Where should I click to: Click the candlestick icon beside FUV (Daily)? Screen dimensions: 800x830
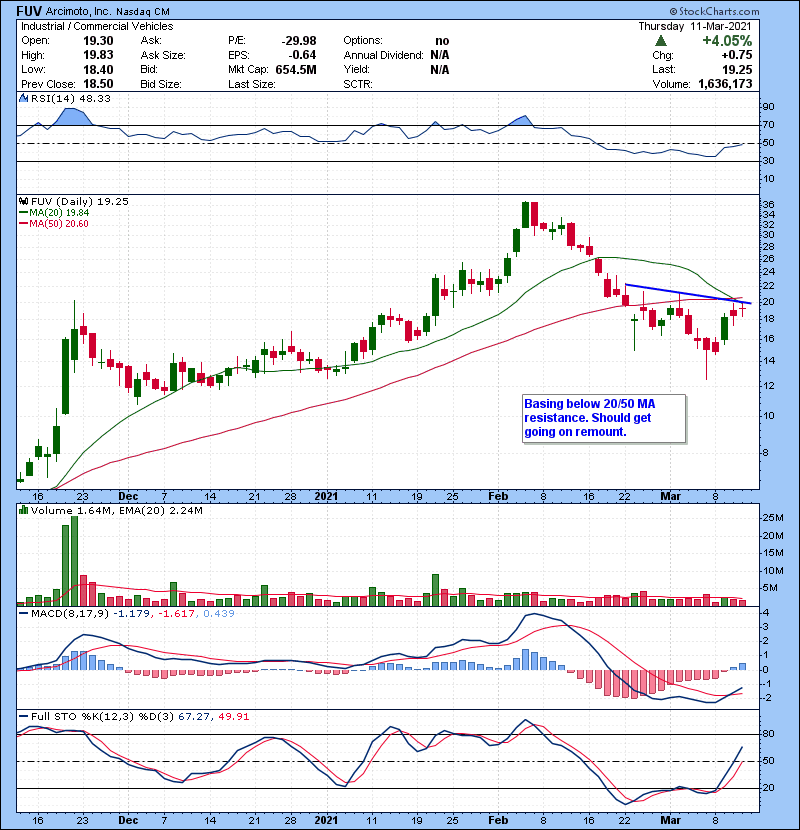23,202
